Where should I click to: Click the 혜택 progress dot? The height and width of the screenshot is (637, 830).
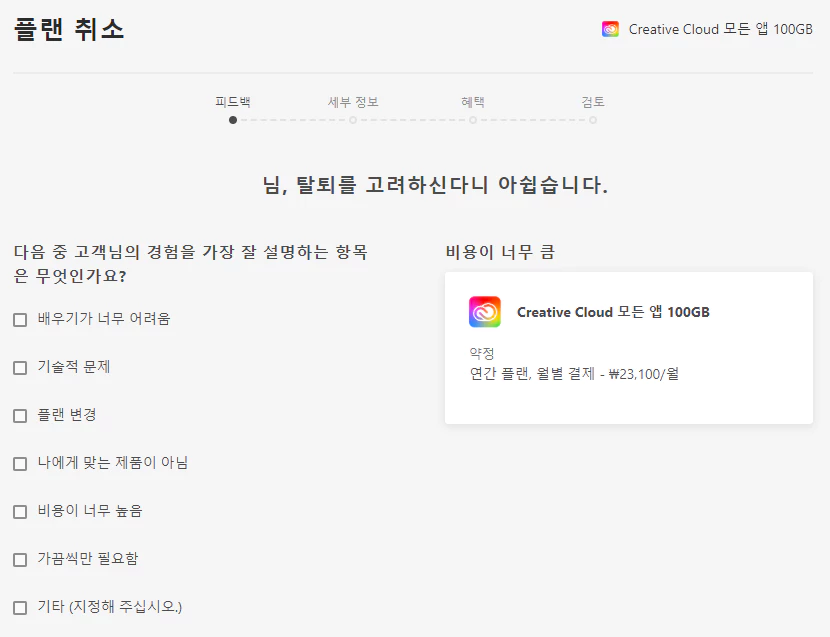click(x=473, y=120)
